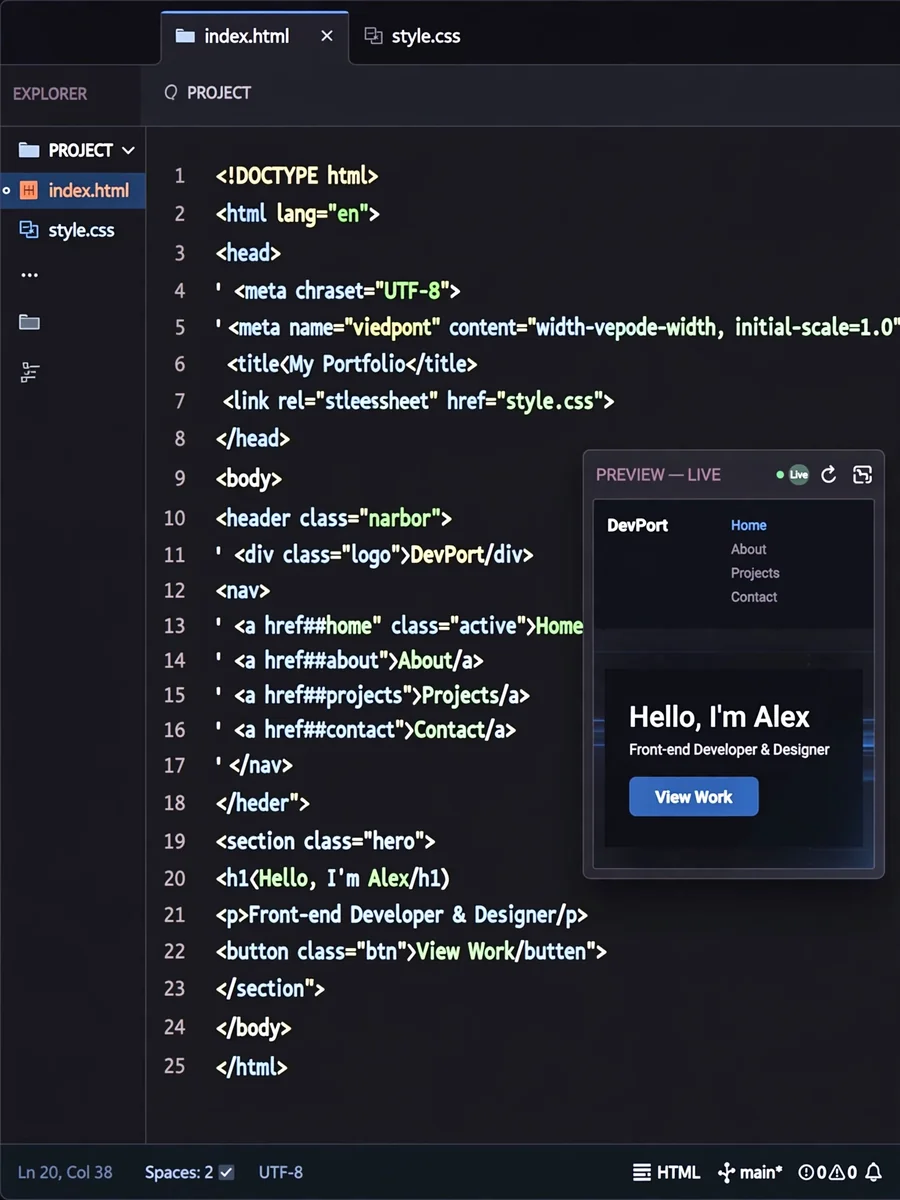Open the warnings count in status bar
Image resolution: width=900 pixels, height=1200 pixels.
(x=843, y=1172)
